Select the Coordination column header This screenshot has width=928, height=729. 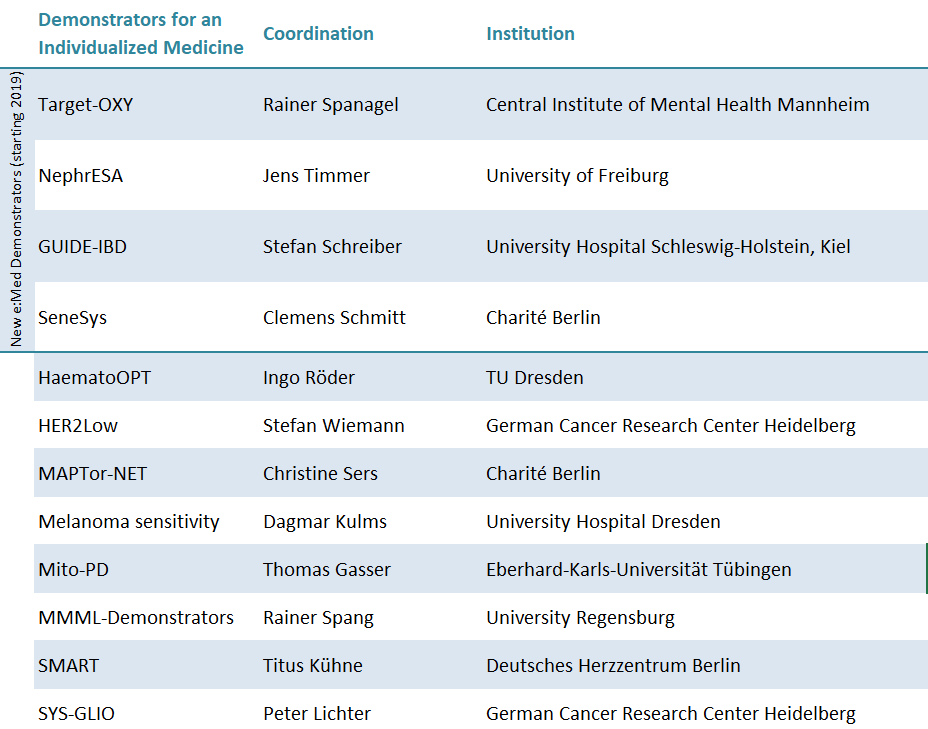(x=318, y=34)
